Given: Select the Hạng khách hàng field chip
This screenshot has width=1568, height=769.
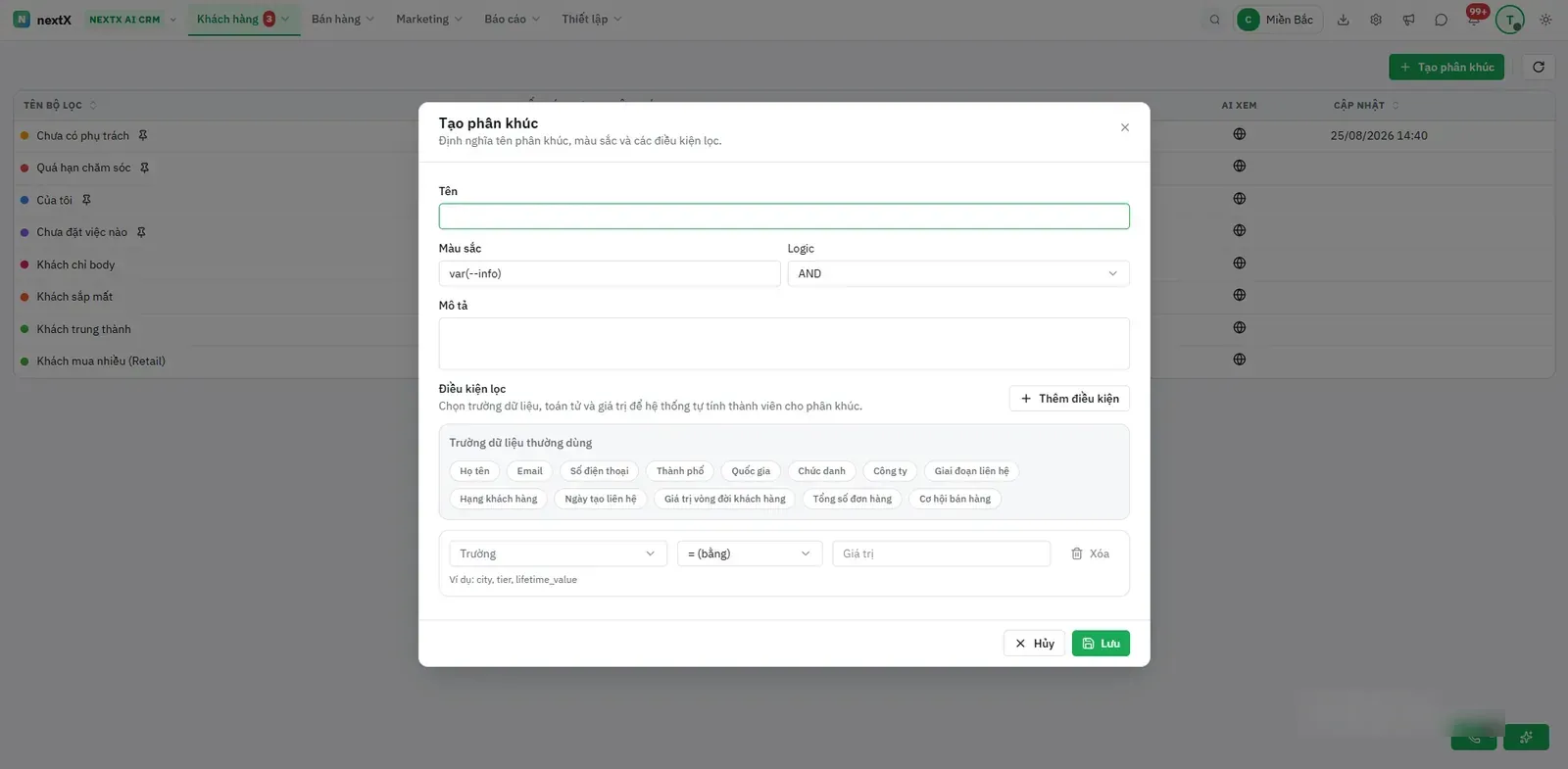Looking at the screenshot, I should [x=499, y=499].
